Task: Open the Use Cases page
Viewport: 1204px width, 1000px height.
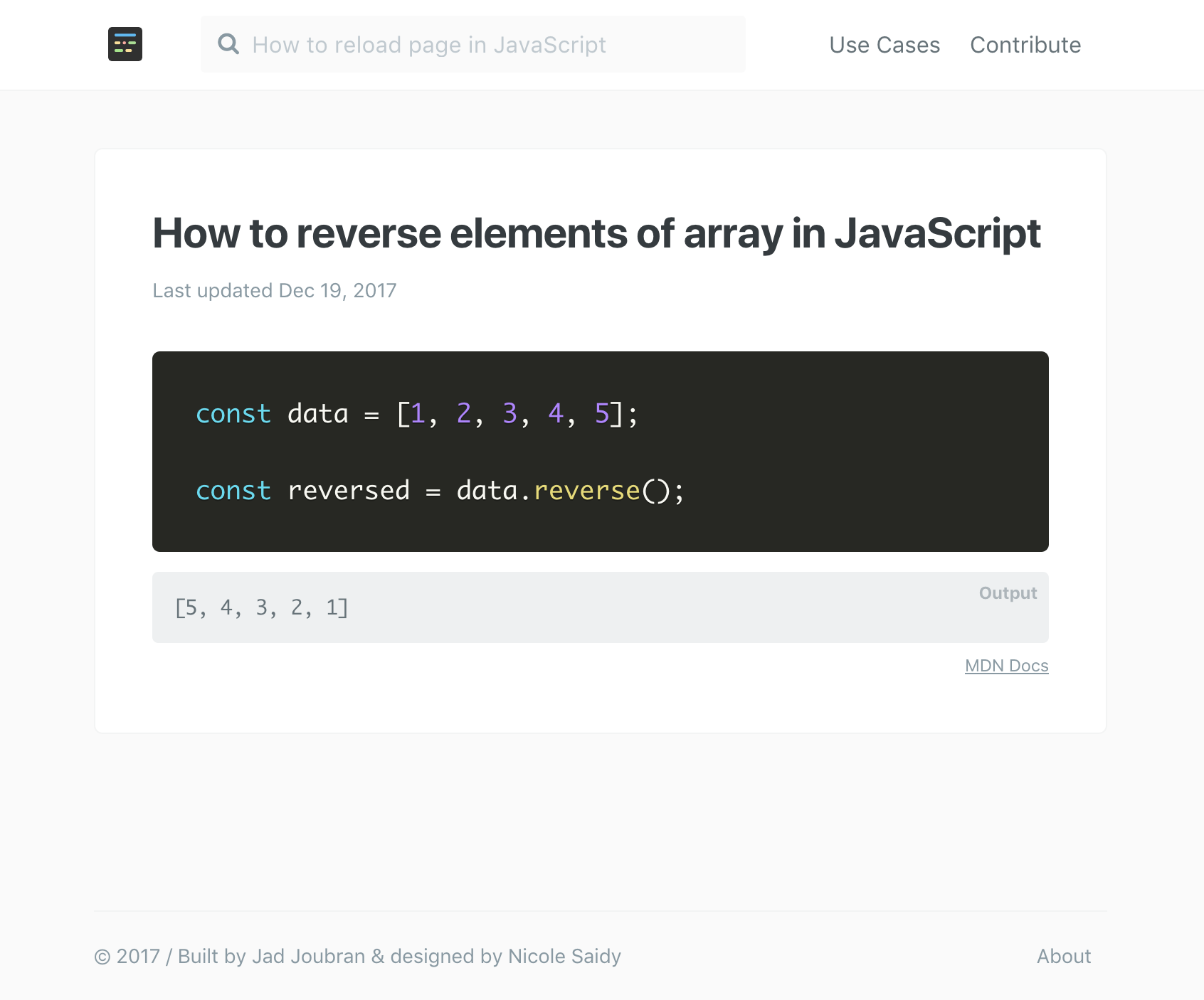Action: point(884,45)
